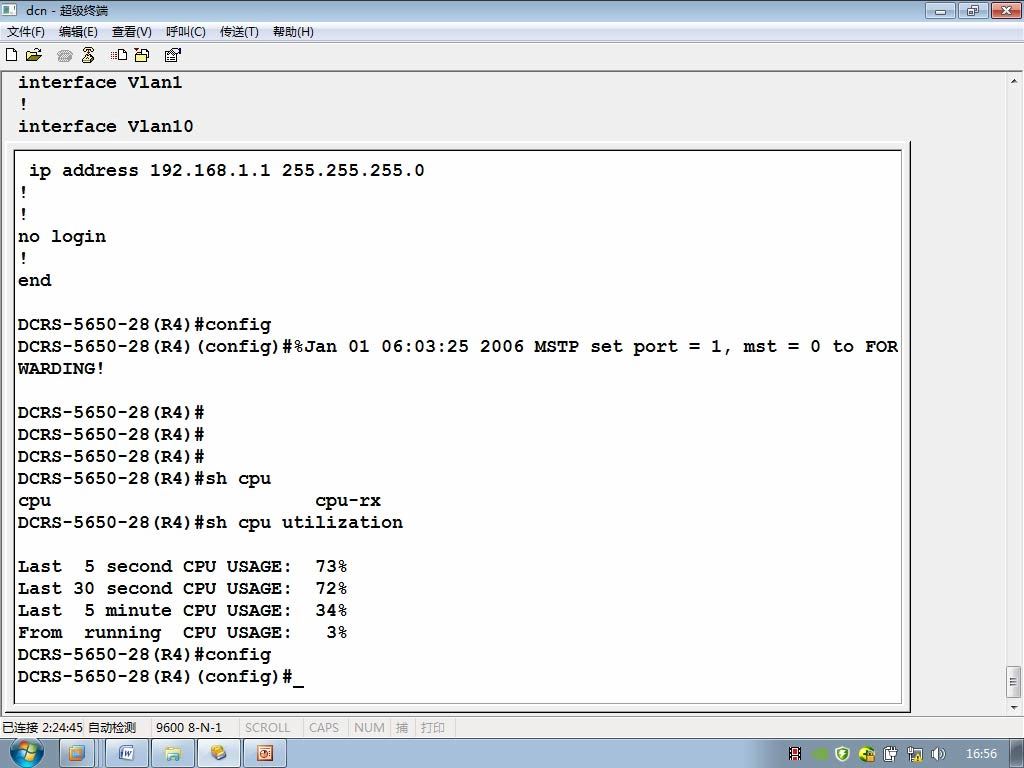Click the 'cpu-rx' completion hint
Viewport: 1024px width, 768px height.
[x=348, y=501]
